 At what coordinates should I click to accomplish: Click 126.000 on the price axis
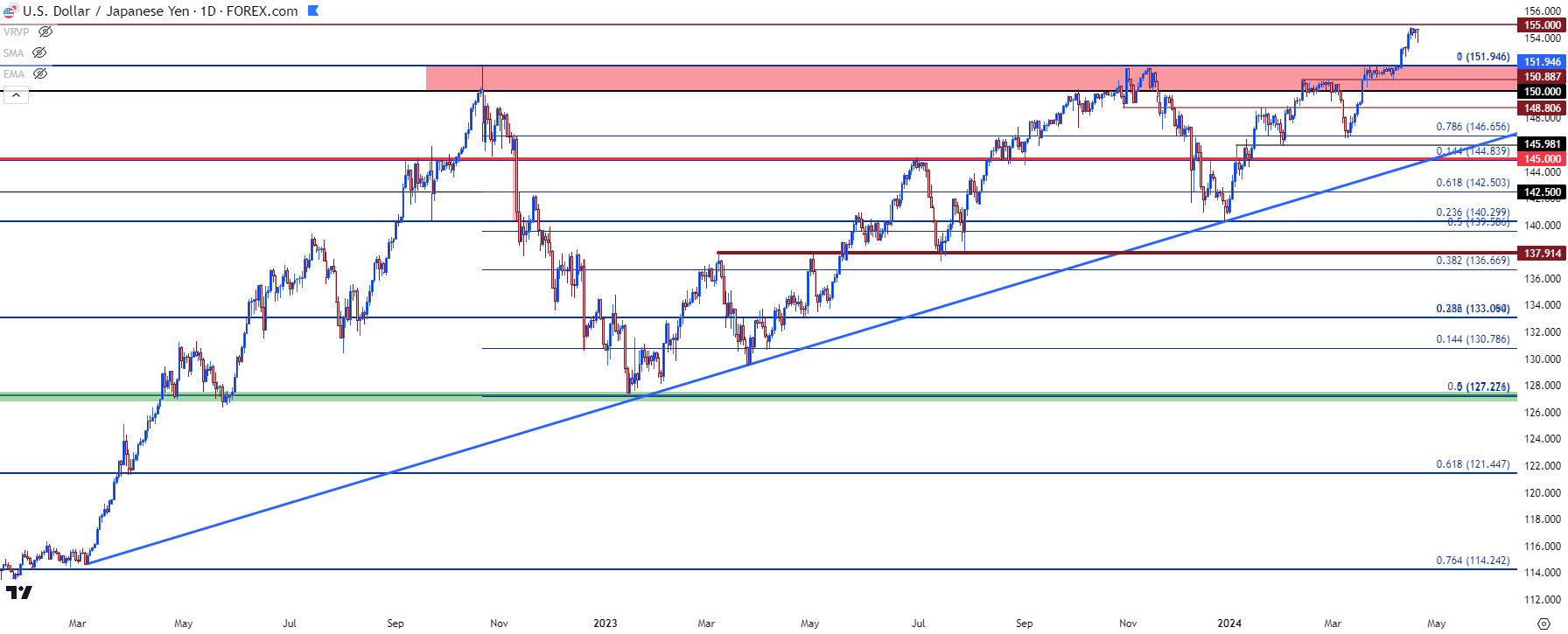1543,413
